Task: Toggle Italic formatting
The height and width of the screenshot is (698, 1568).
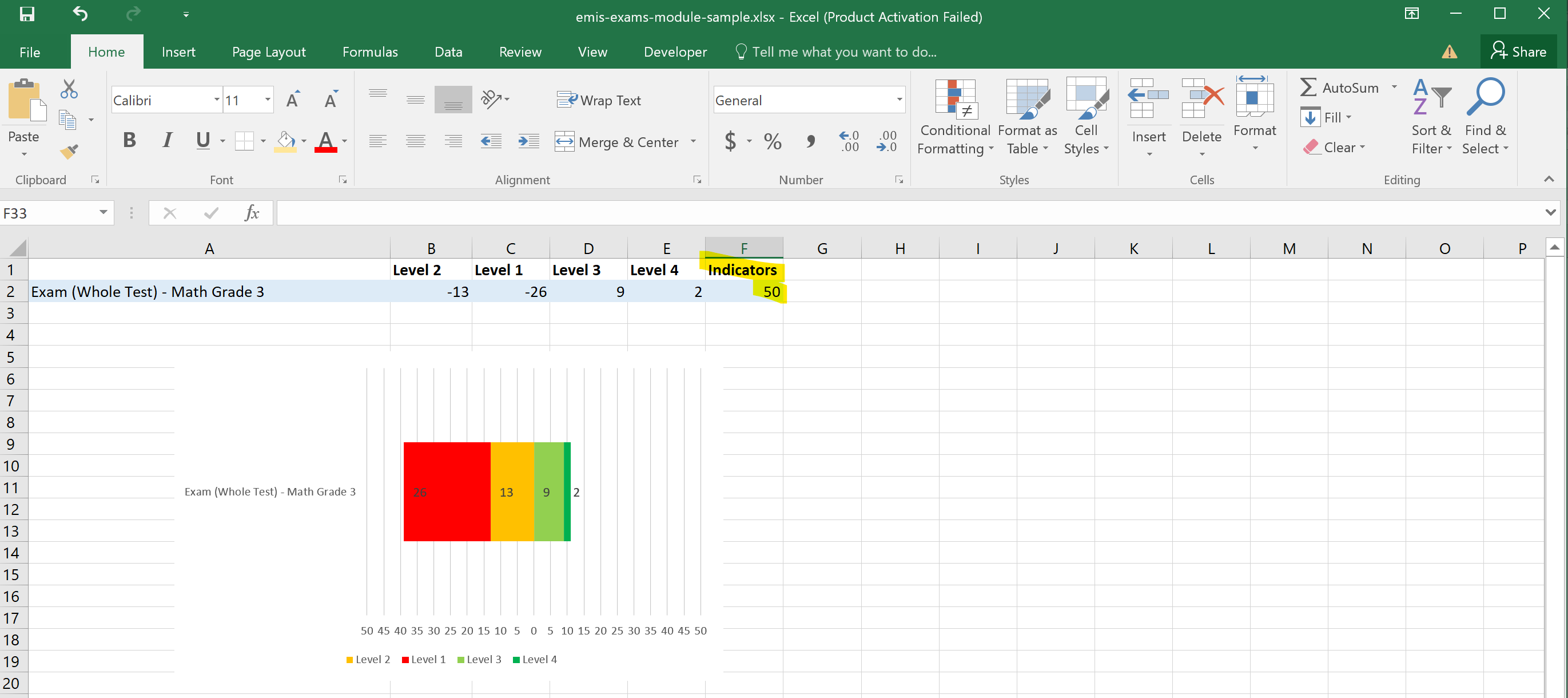Action: click(167, 141)
